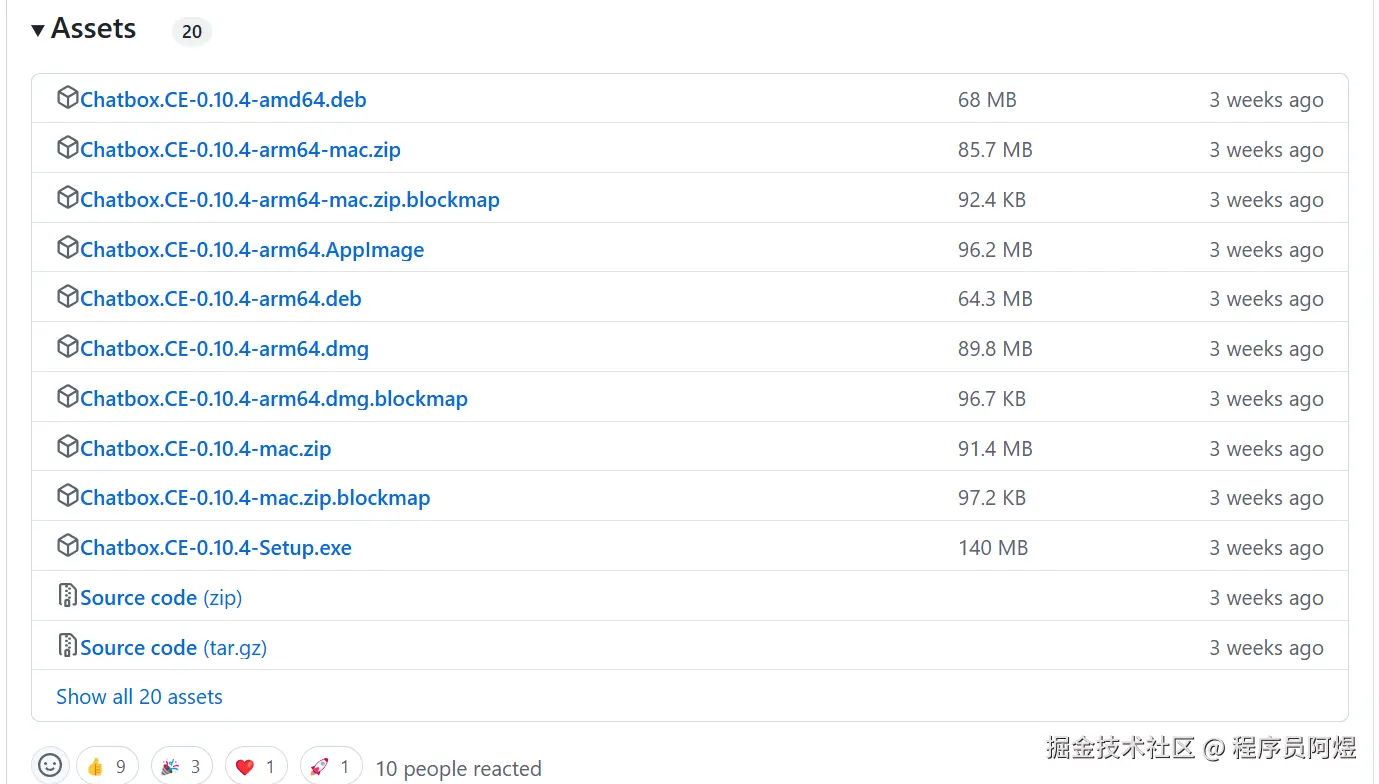Click the Assets count badge showing 20

pos(192,31)
